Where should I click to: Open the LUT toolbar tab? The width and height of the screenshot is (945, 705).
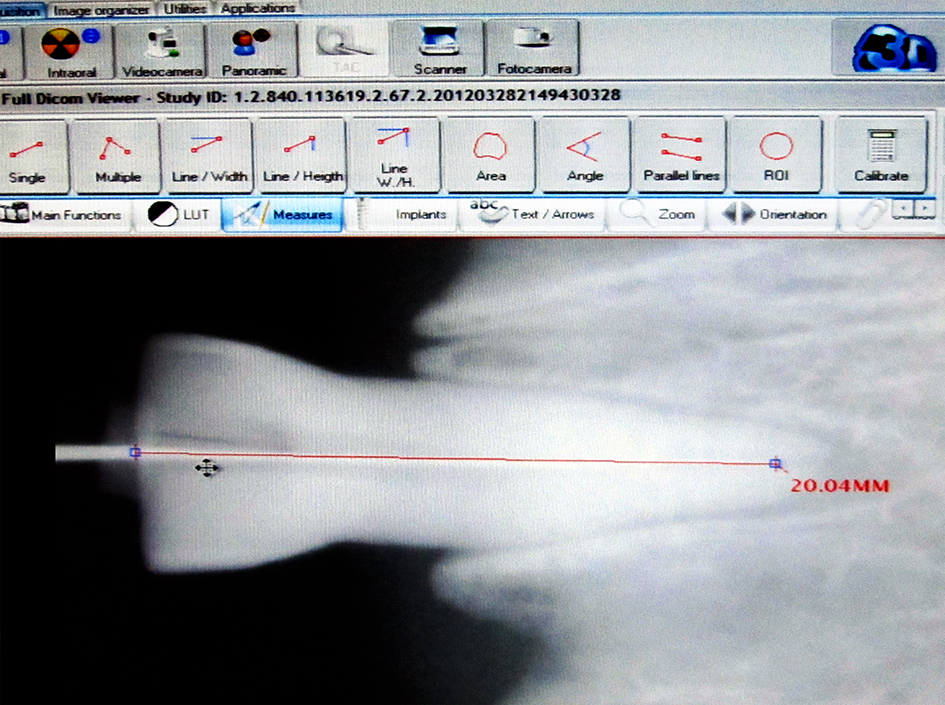click(x=180, y=215)
